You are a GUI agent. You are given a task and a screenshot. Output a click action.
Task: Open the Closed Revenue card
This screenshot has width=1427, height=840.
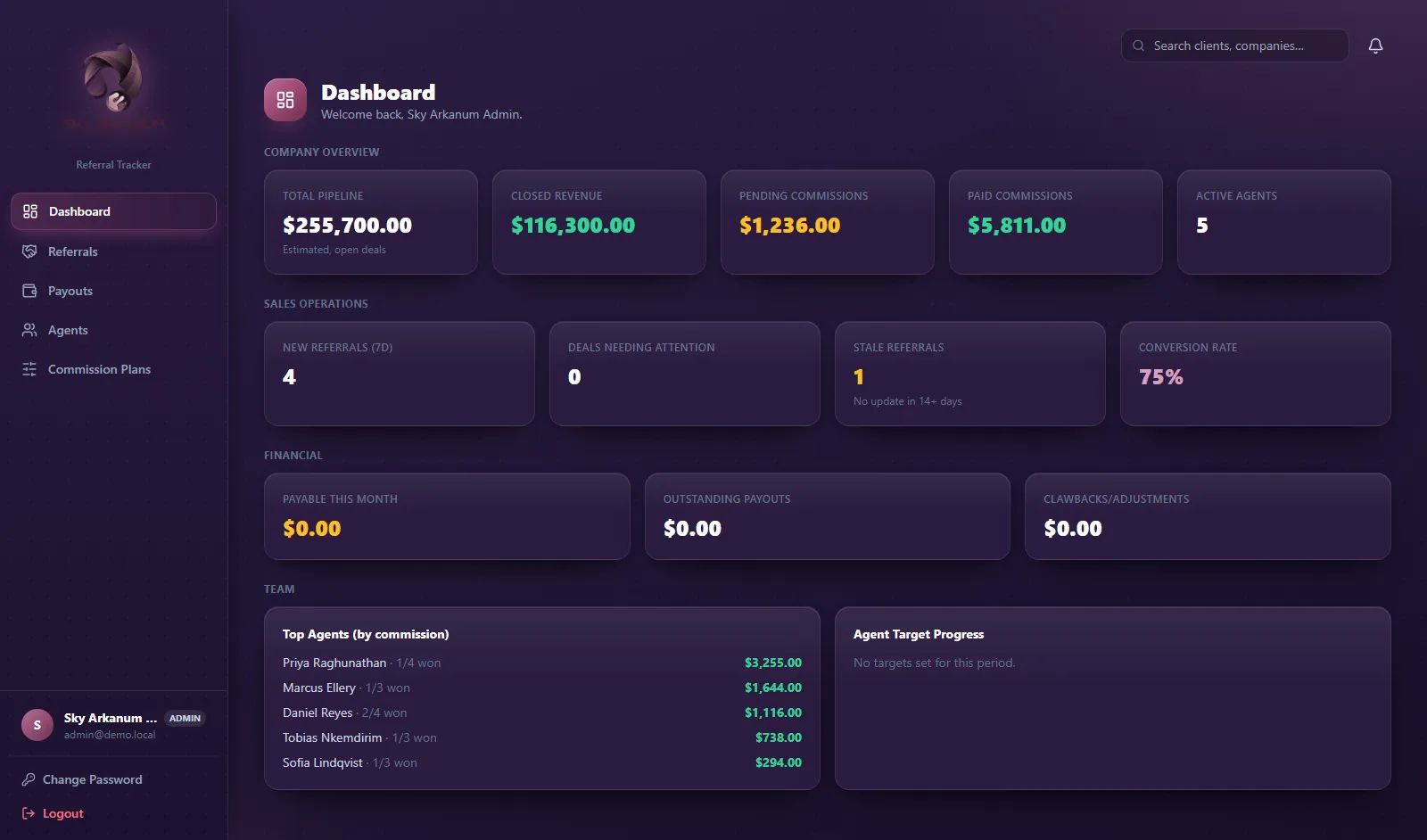599,222
